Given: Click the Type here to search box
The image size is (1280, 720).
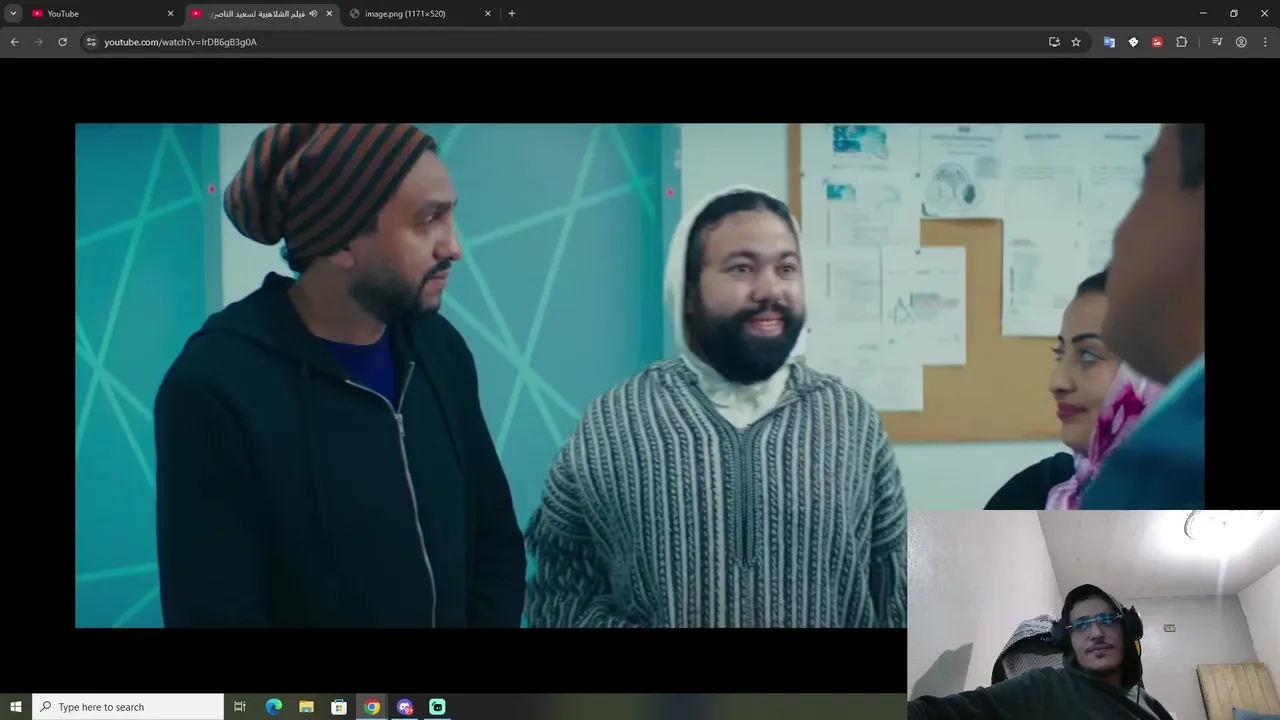Looking at the screenshot, I should tap(128, 707).
